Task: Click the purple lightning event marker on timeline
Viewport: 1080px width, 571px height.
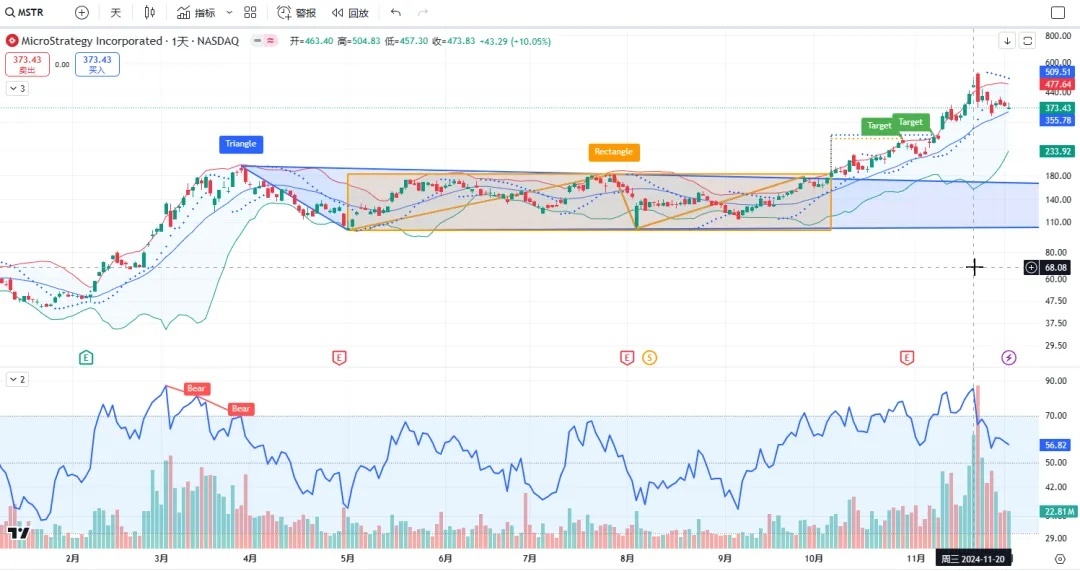Action: [1009, 357]
